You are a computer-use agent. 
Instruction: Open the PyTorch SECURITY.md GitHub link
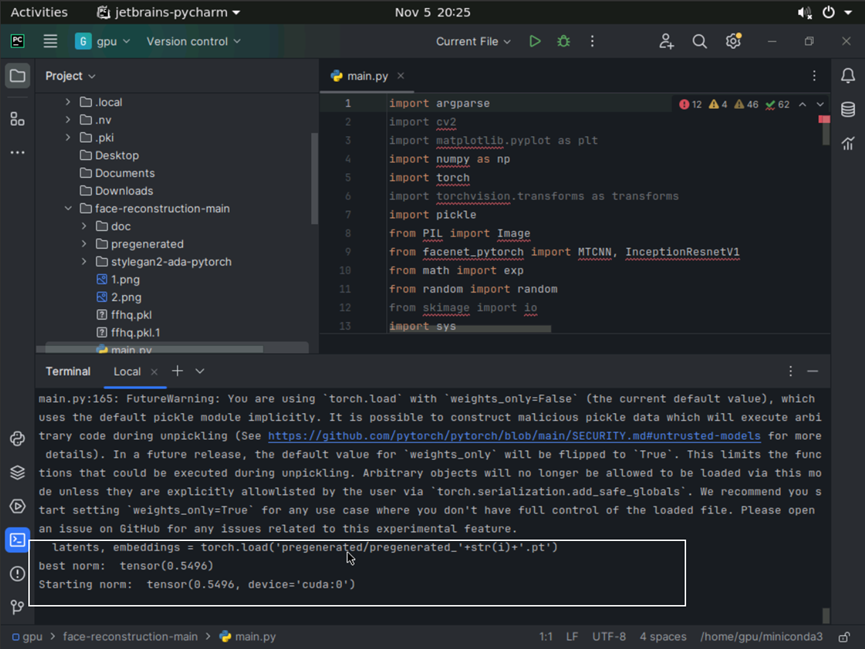[x=514, y=436]
